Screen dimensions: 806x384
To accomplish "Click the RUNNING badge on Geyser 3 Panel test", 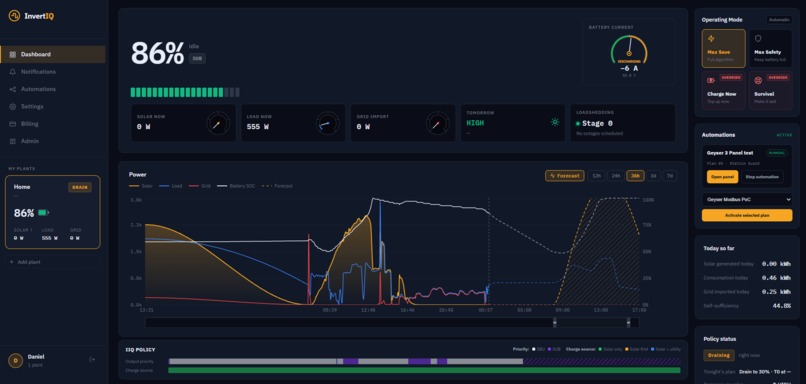I will tap(776, 153).
